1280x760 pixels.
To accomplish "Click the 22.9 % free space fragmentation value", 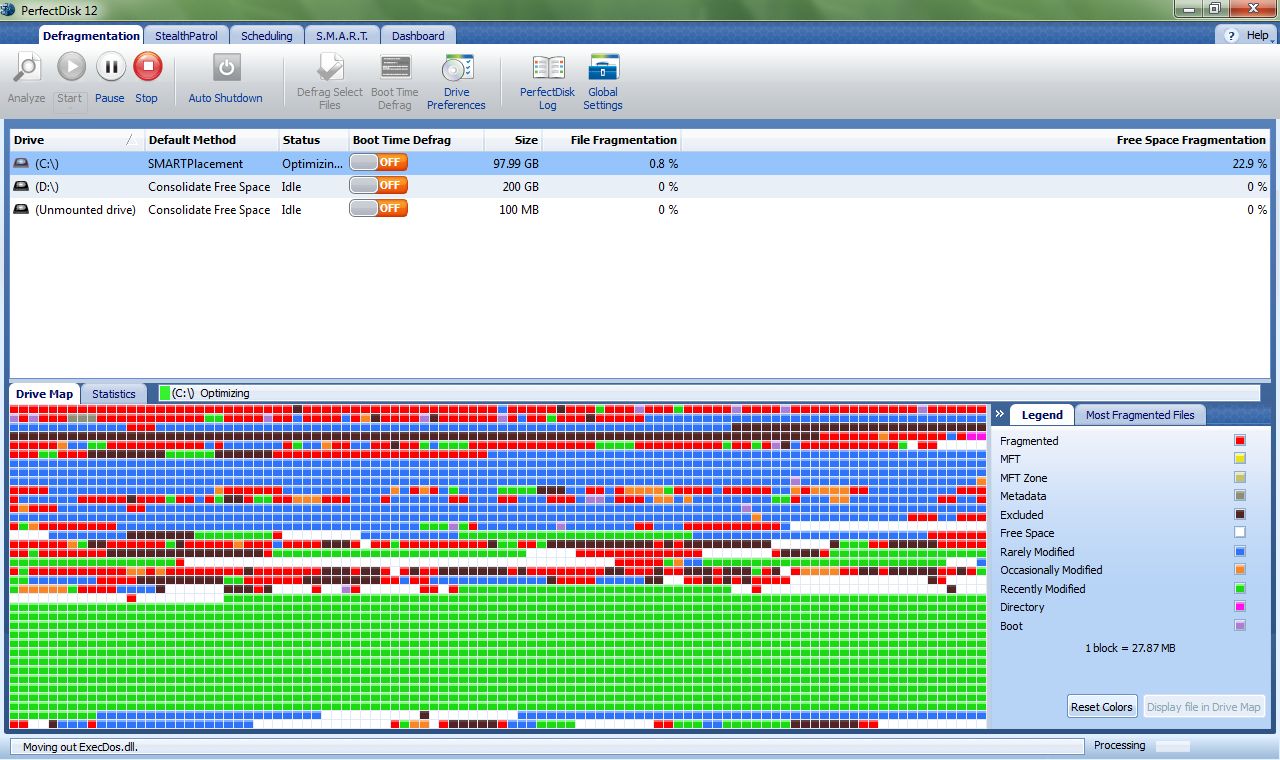I will 1249,163.
